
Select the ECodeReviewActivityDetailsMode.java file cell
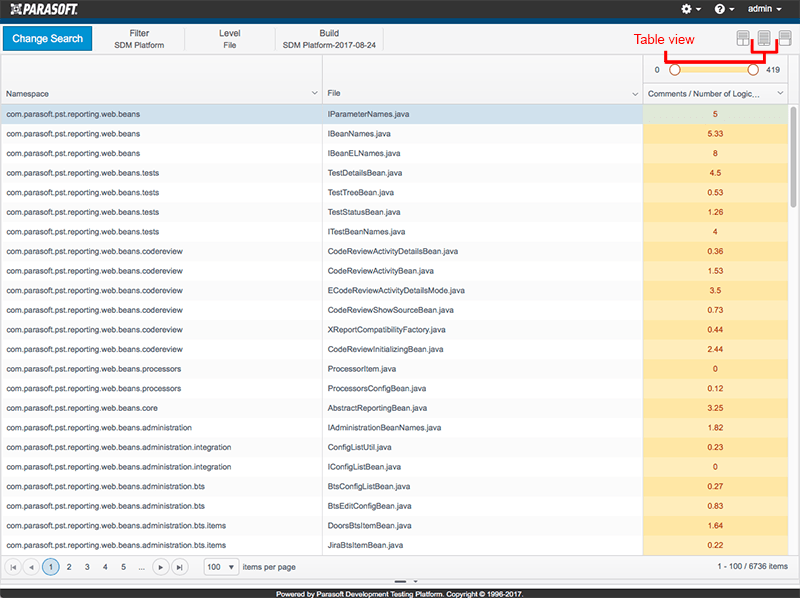[x=482, y=290]
